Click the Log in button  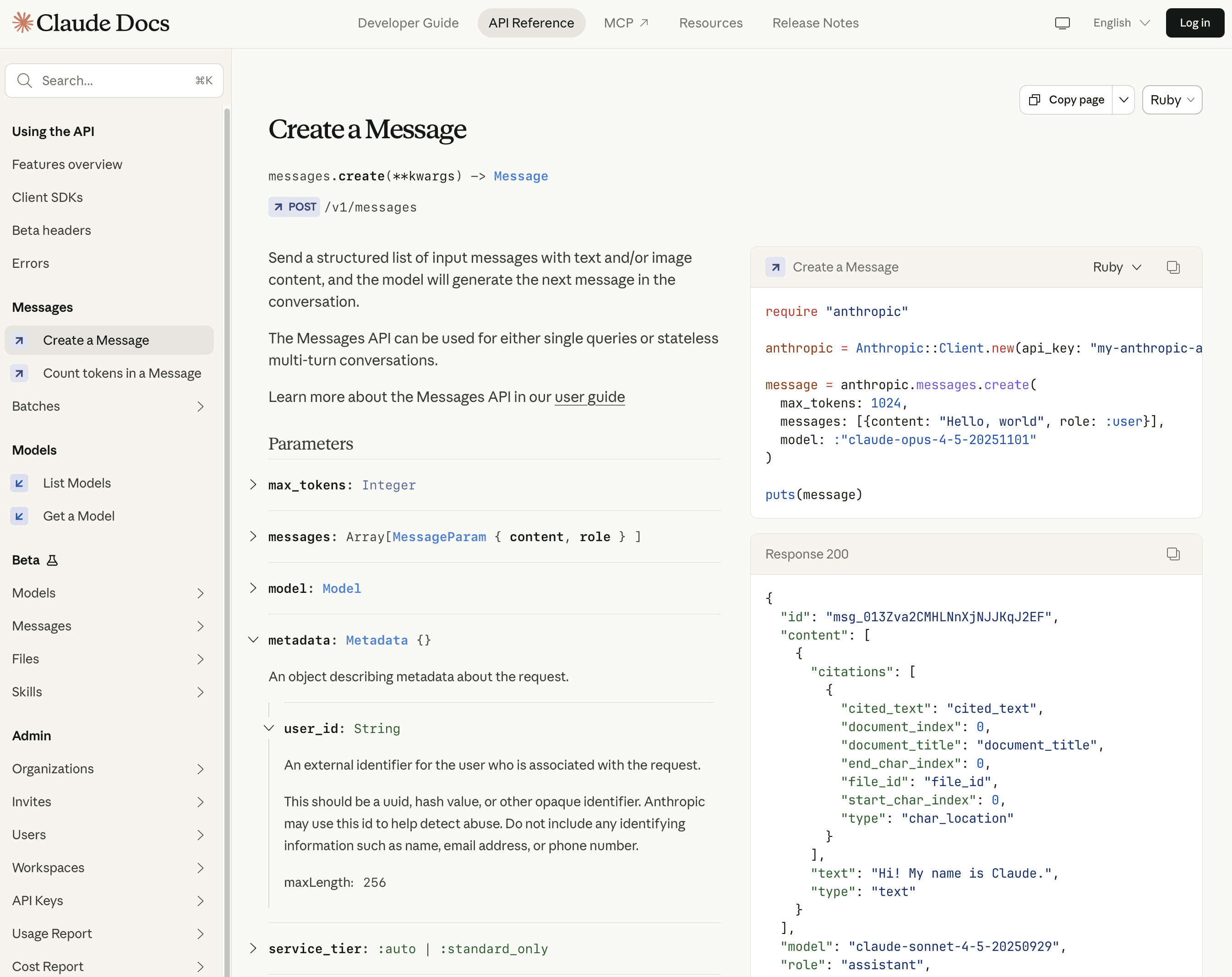(x=1194, y=23)
